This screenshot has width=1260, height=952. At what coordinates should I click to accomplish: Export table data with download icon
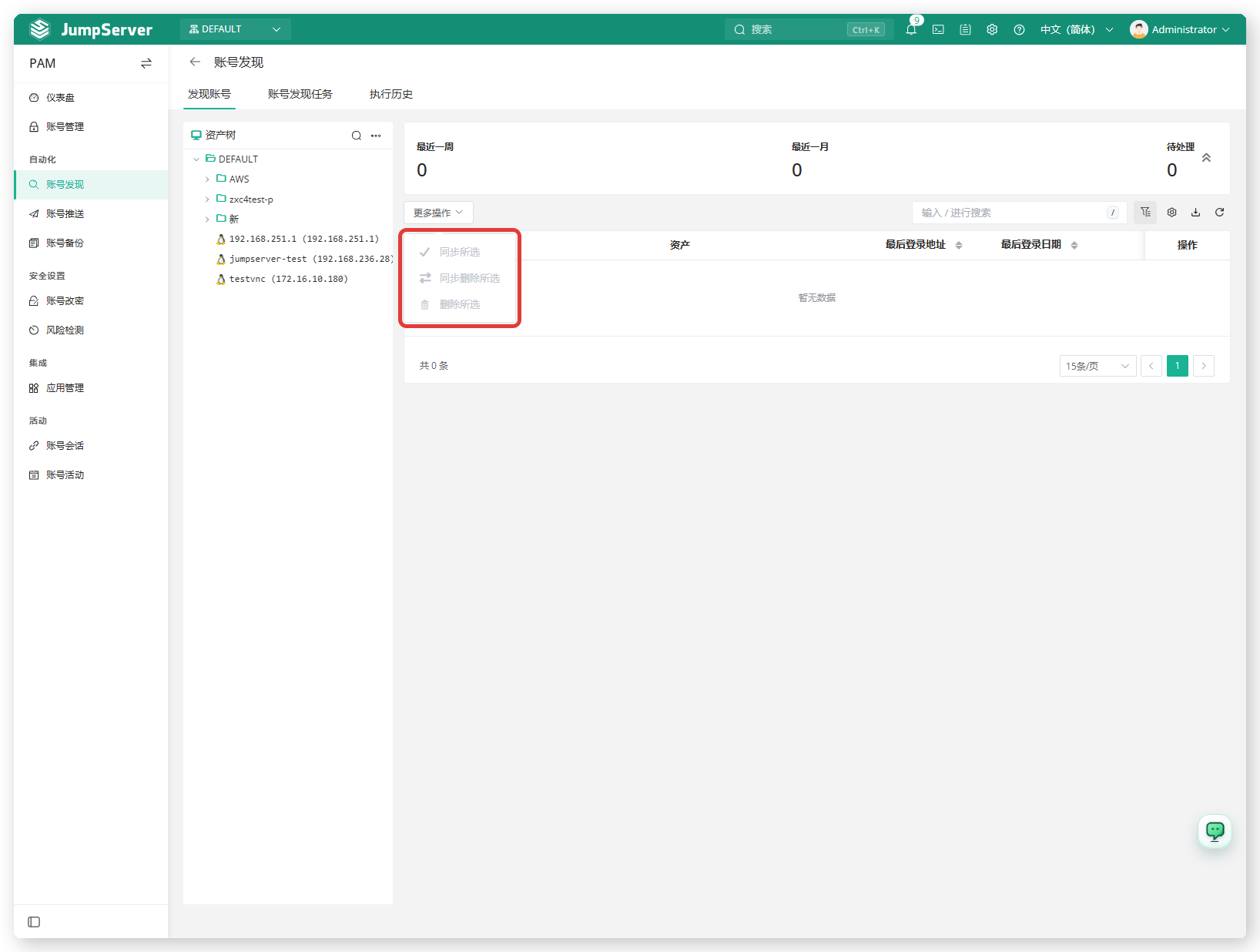tap(1195, 213)
